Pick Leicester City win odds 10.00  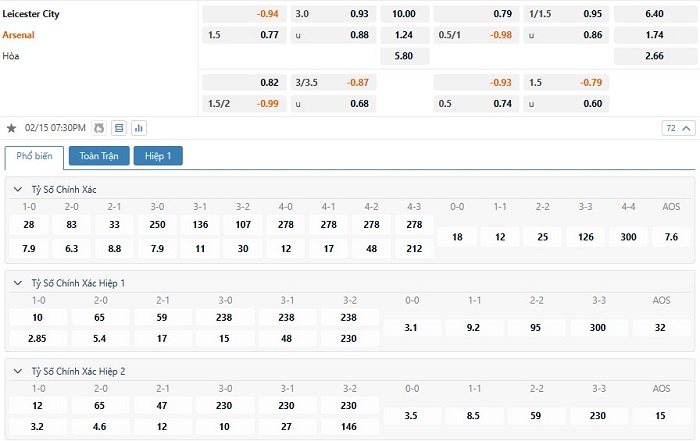(404, 14)
